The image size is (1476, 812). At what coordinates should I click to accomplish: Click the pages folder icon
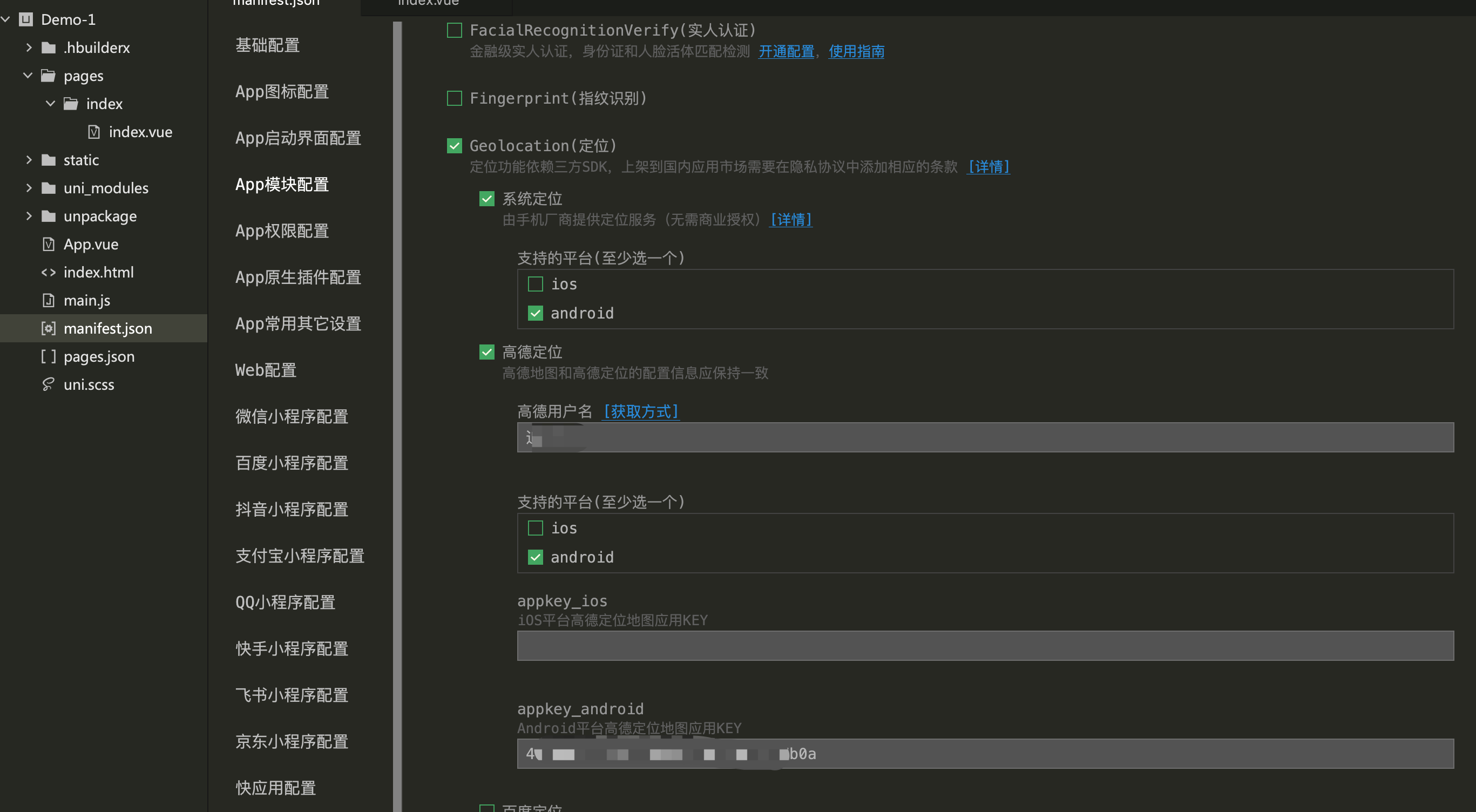(49, 76)
